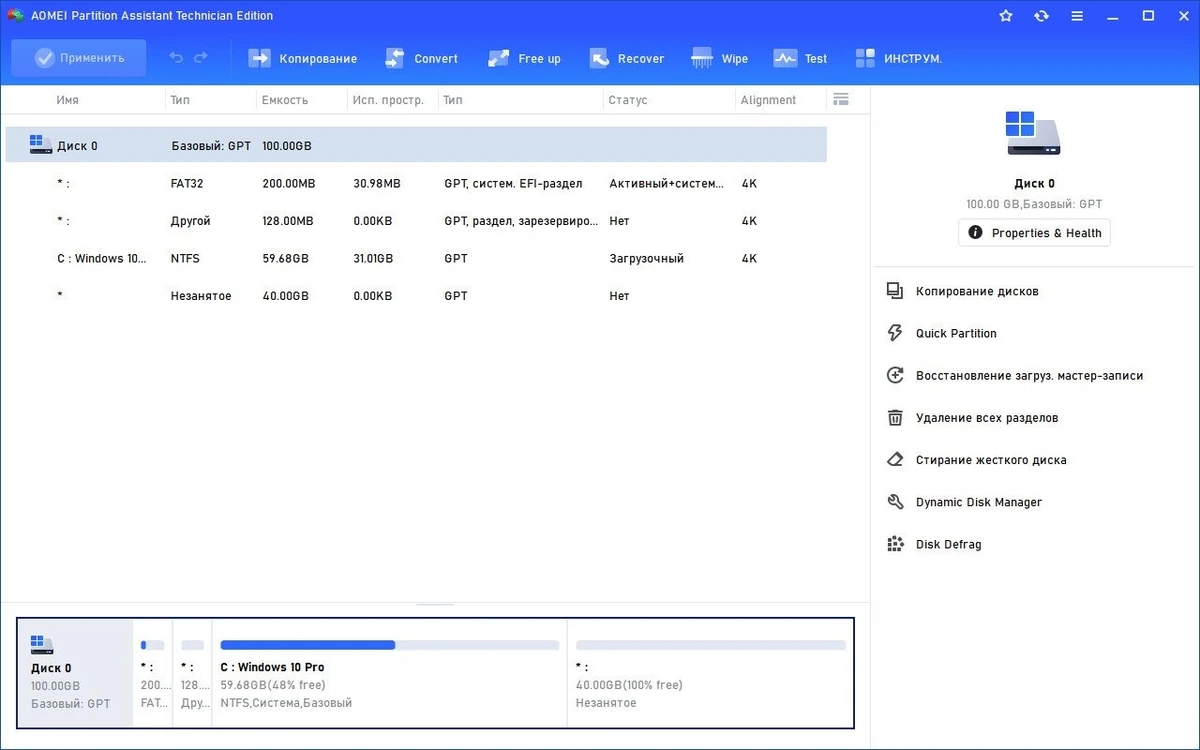Click the Test waveform toolbar icon
The height and width of the screenshot is (750, 1200).
[x=785, y=59]
